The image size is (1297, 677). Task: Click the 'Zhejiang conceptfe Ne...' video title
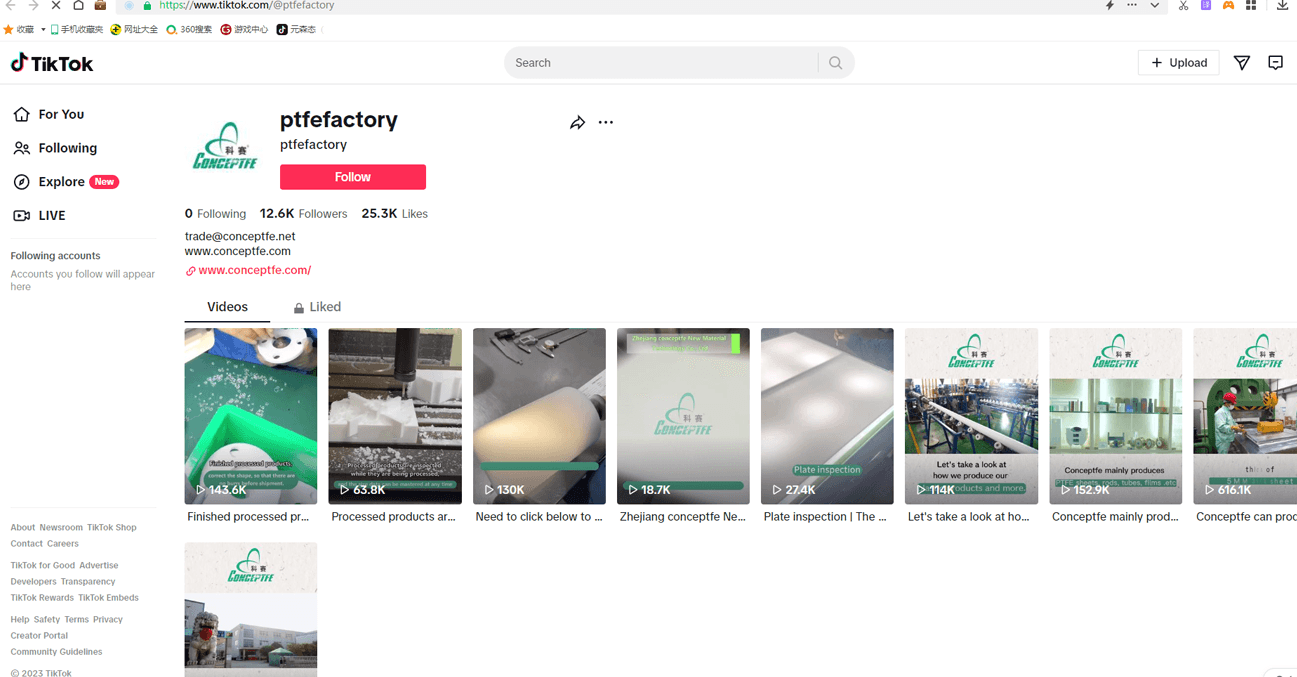tap(683, 517)
